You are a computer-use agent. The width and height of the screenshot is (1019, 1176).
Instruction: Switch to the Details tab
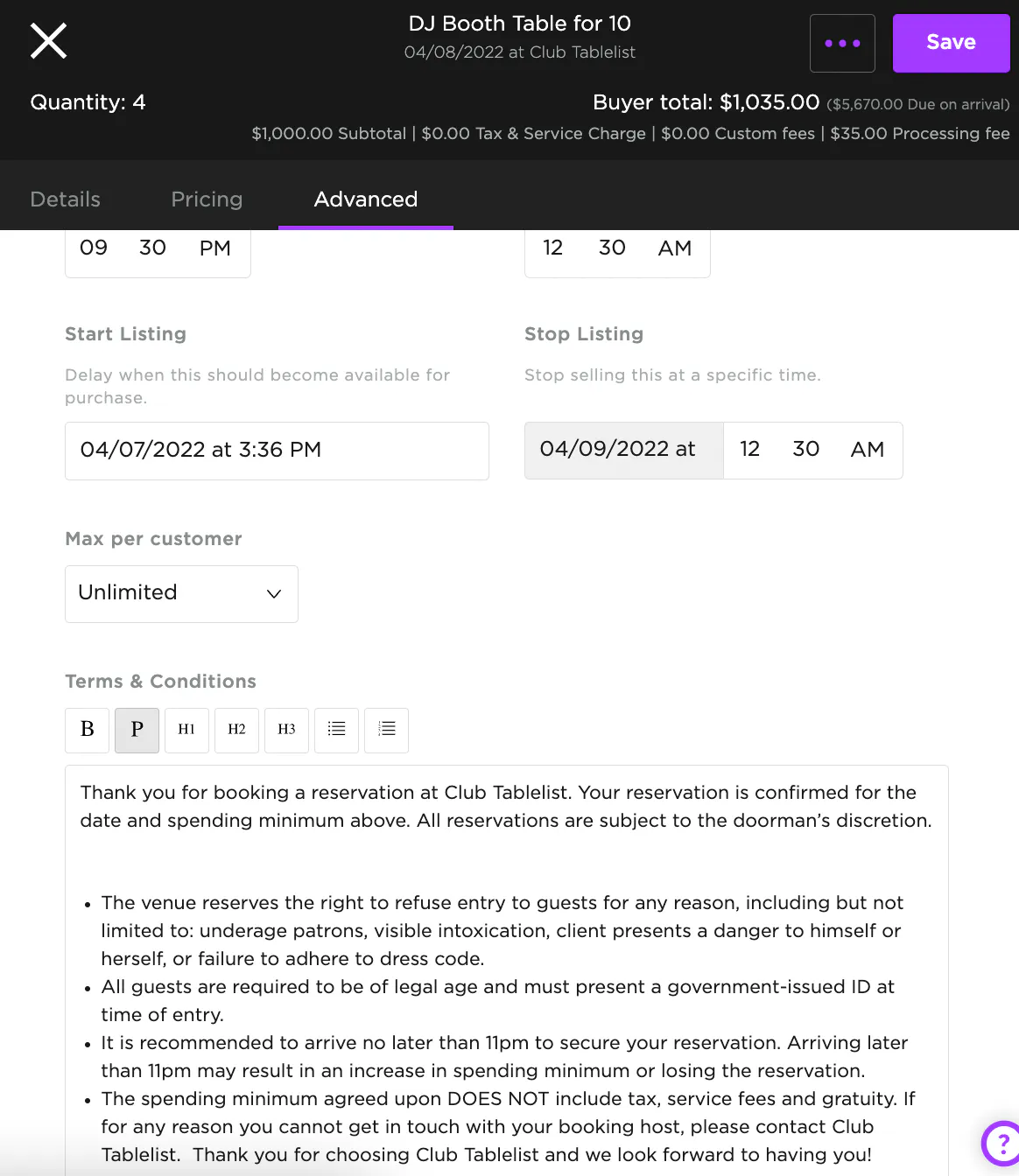[x=65, y=199]
